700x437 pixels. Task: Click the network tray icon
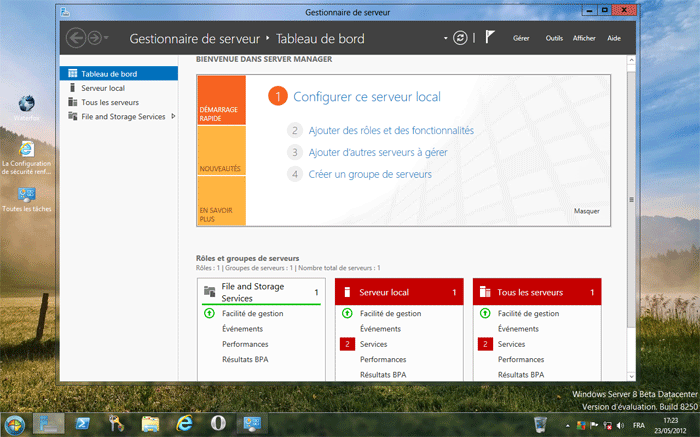(608, 425)
